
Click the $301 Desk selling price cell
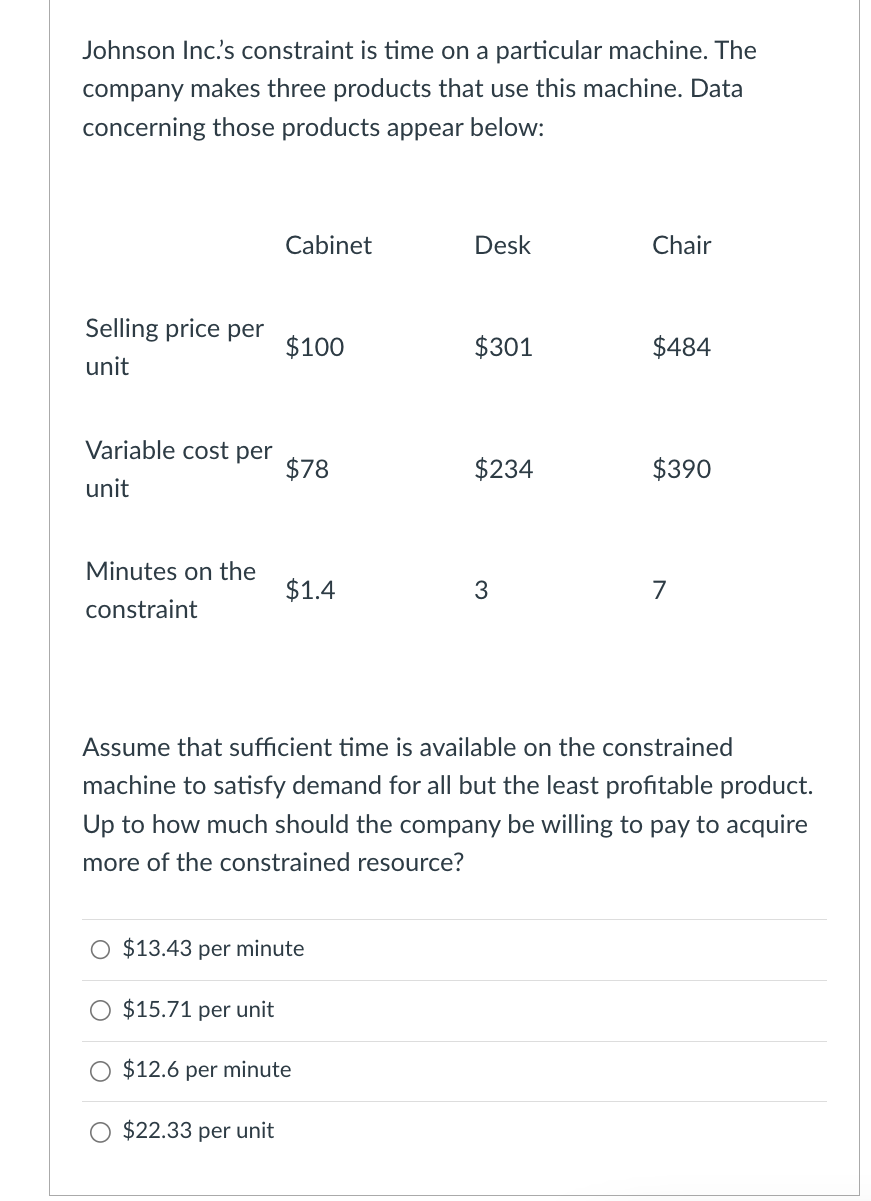point(503,347)
